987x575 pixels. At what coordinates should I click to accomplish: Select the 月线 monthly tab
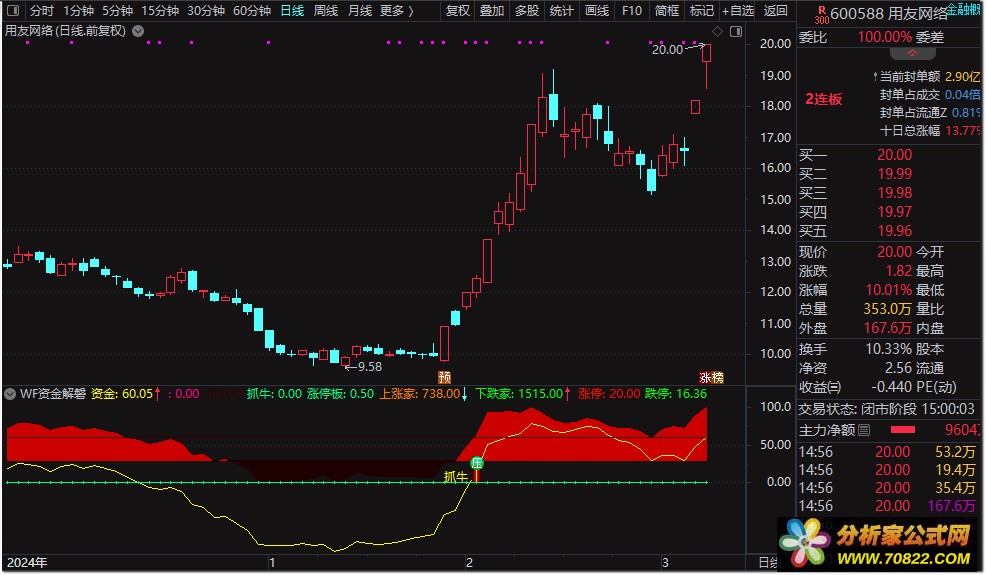click(360, 11)
